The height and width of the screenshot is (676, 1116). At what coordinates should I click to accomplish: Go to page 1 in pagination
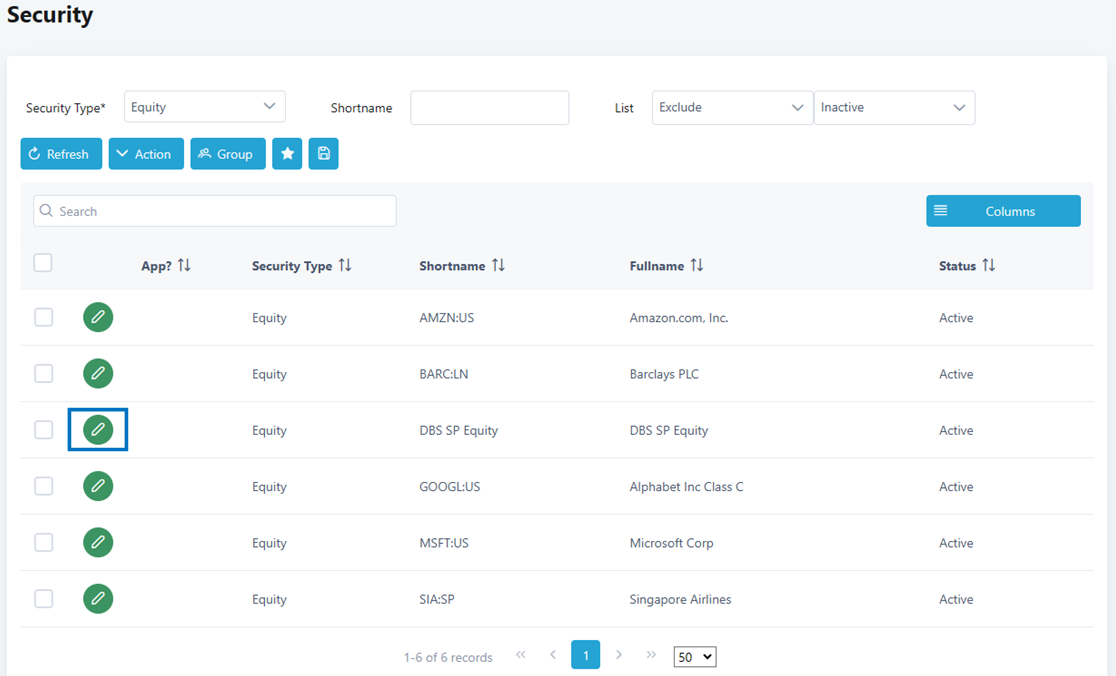[x=585, y=655]
